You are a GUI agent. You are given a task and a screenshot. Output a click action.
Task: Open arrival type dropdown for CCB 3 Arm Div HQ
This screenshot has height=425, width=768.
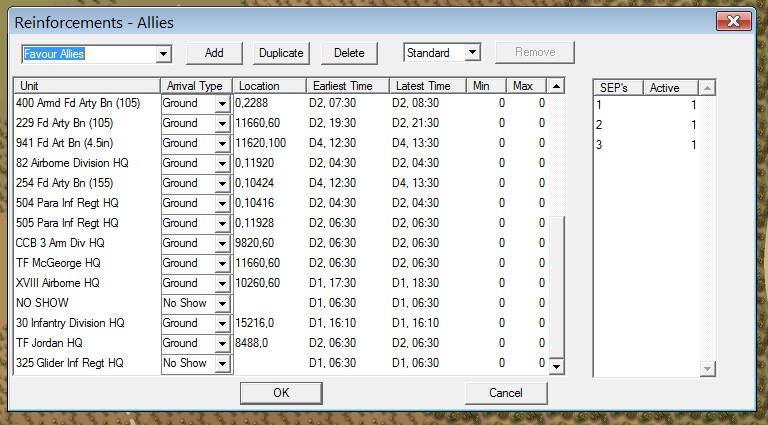coord(222,243)
